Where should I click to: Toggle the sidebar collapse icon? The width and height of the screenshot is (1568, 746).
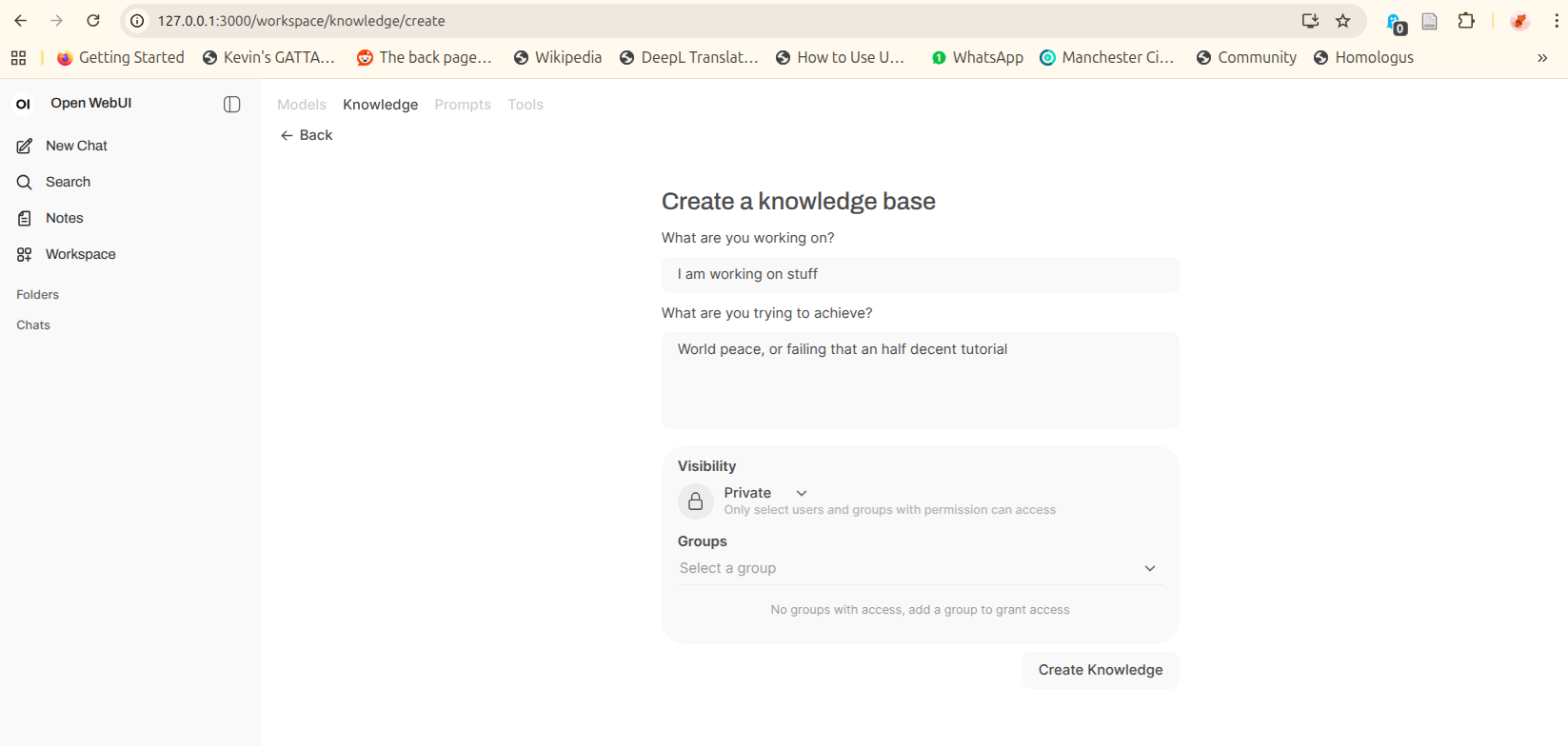click(231, 105)
